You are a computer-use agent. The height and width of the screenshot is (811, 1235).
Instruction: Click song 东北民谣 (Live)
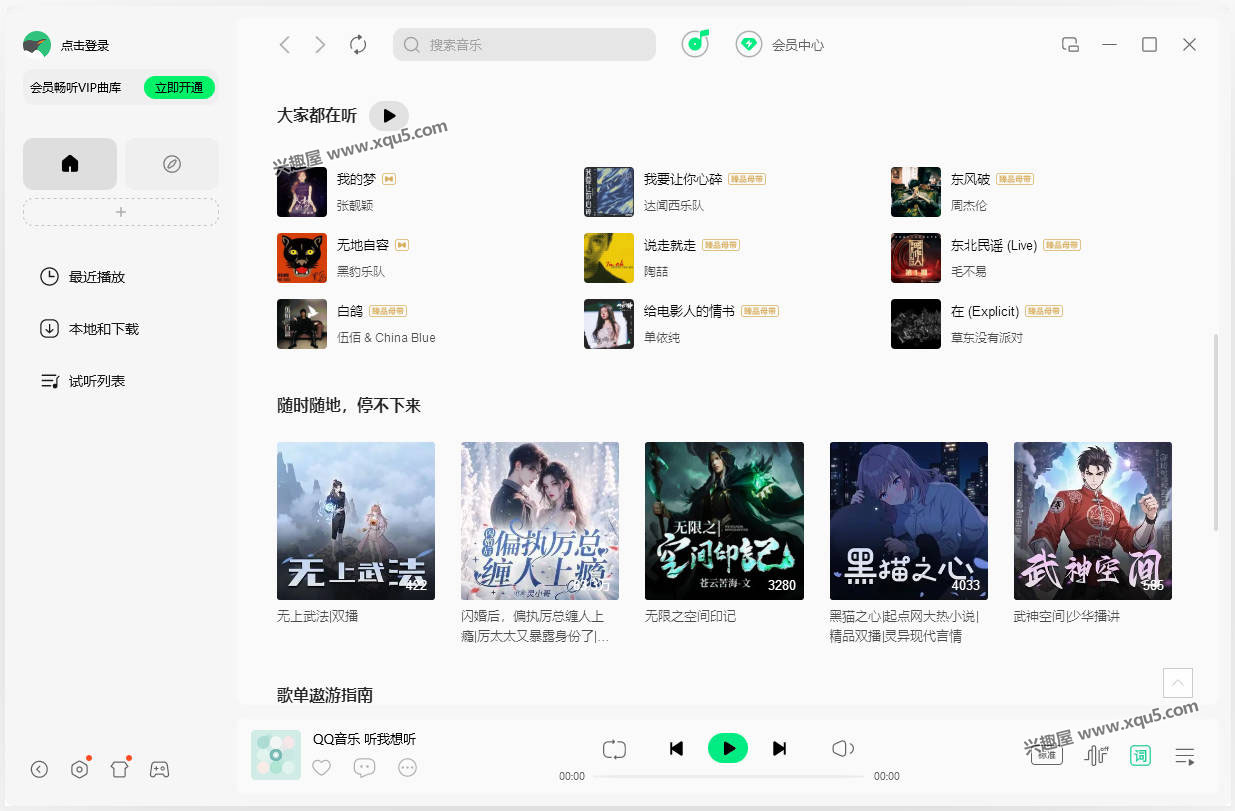tap(994, 244)
